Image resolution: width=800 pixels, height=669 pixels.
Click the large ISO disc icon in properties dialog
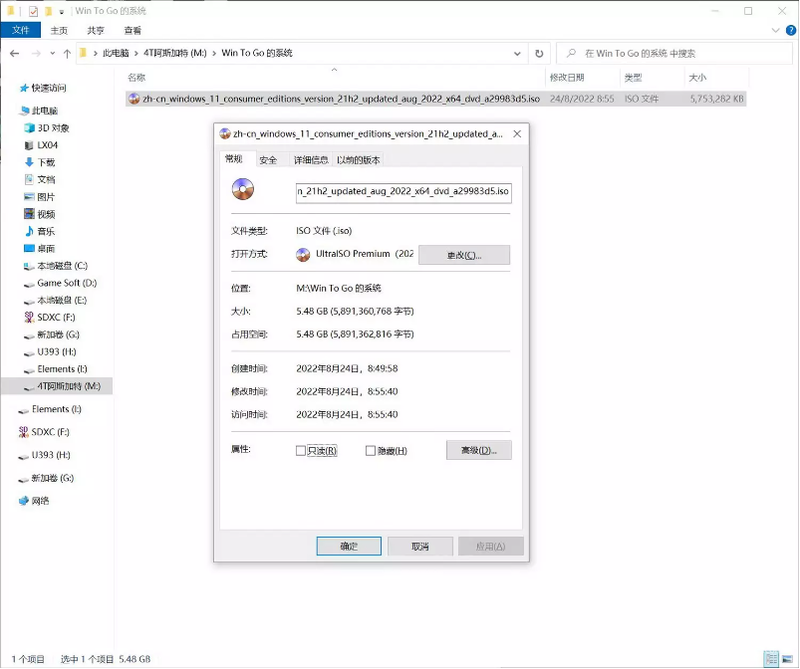click(243, 189)
